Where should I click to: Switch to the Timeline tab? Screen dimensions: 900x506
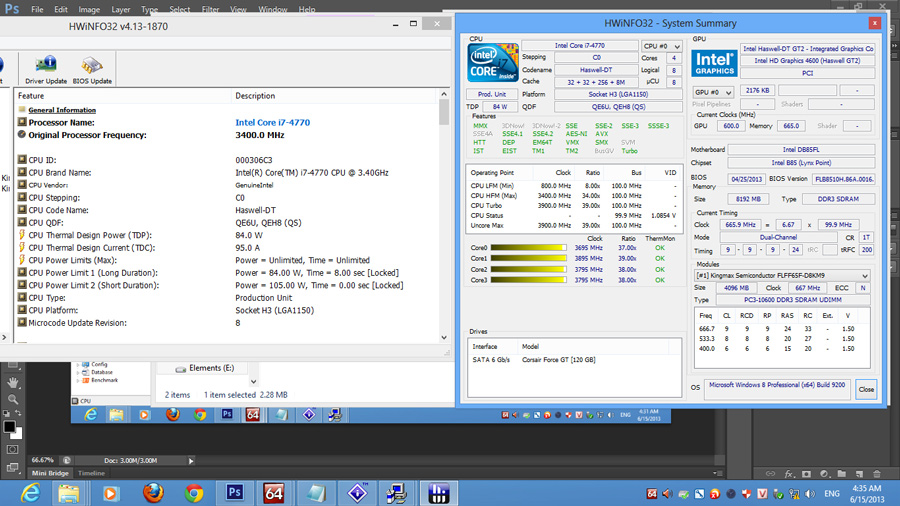91,473
